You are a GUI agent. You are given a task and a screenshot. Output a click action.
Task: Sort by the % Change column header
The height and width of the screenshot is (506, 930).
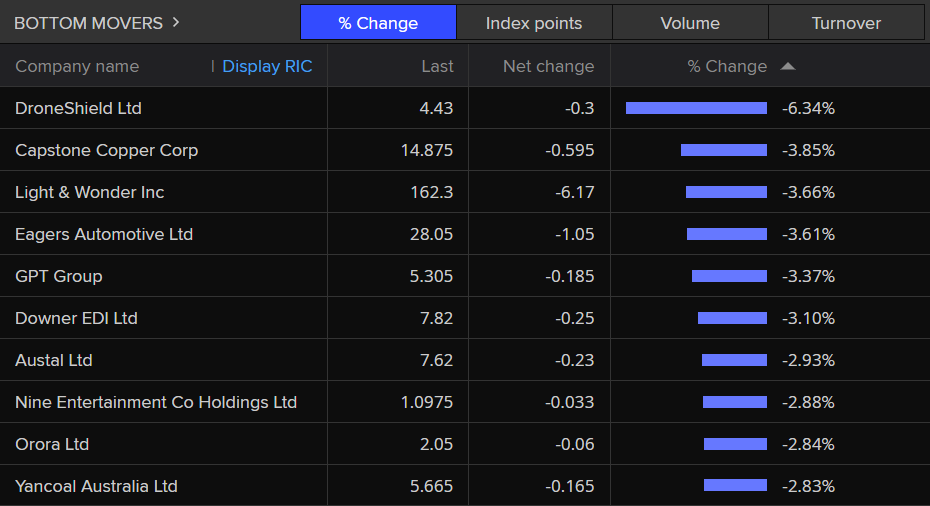(x=727, y=67)
